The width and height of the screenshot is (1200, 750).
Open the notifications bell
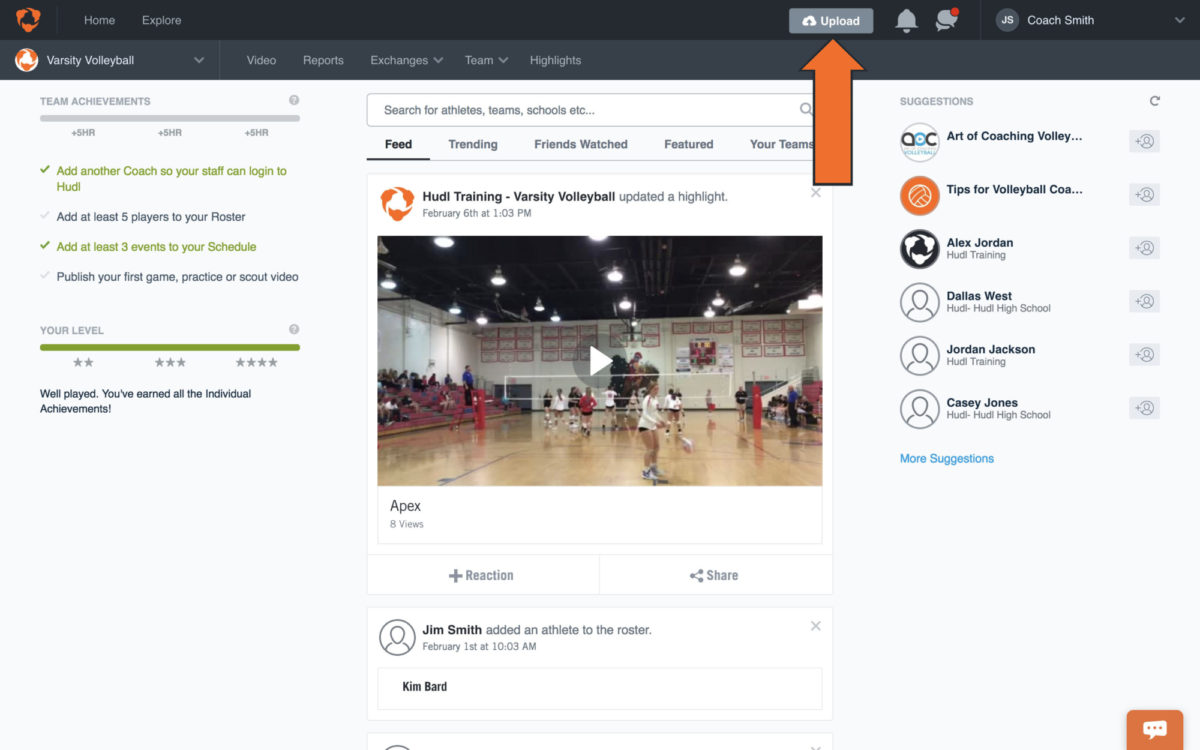click(907, 20)
